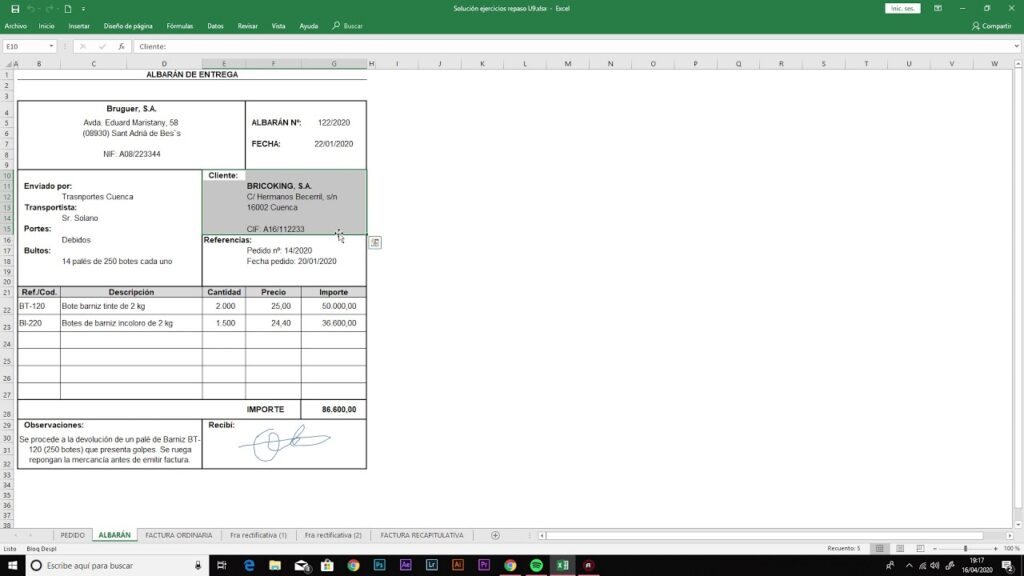Open the Fórmulas ribbon tab

[x=180, y=26]
